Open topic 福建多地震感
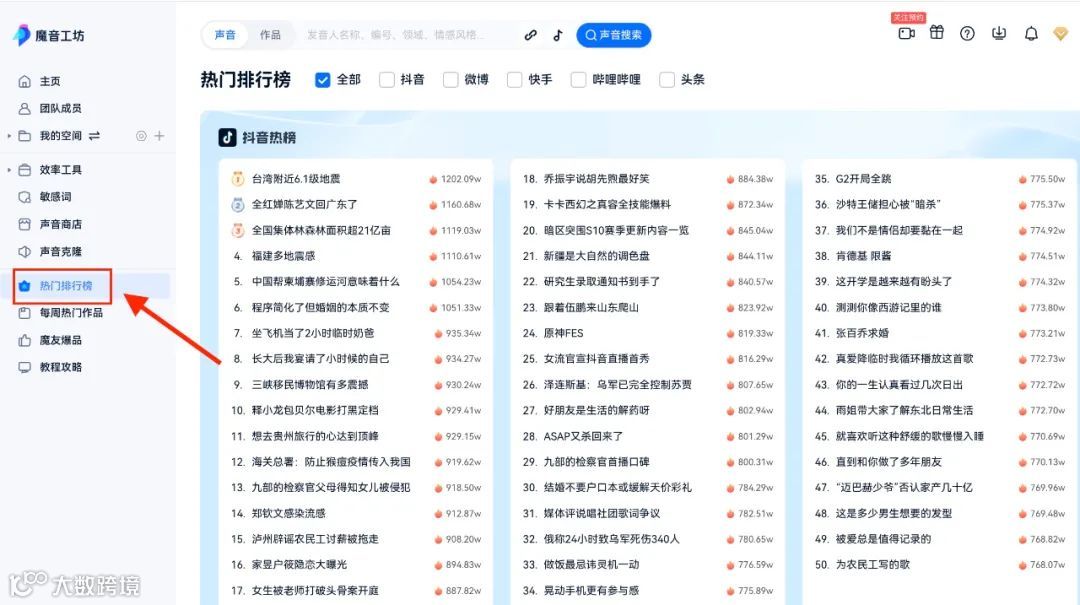 point(283,256)
